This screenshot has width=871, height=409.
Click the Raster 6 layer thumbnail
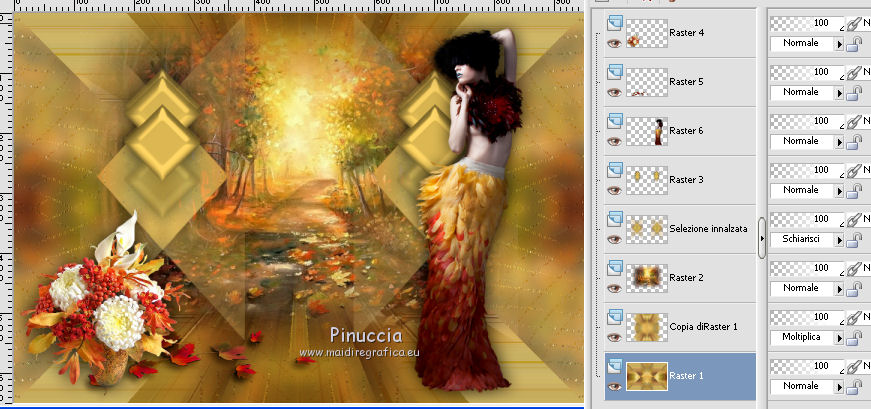(x=647, y=131)
